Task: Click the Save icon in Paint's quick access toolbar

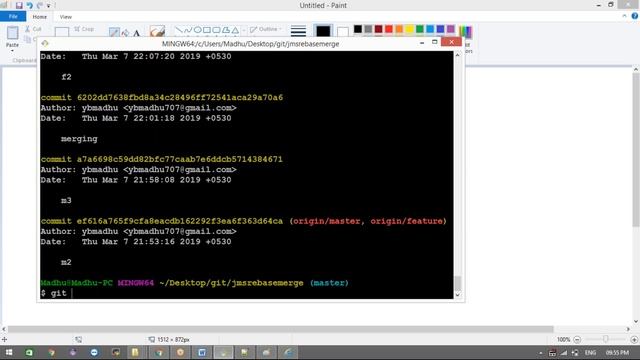Action: 19,5
